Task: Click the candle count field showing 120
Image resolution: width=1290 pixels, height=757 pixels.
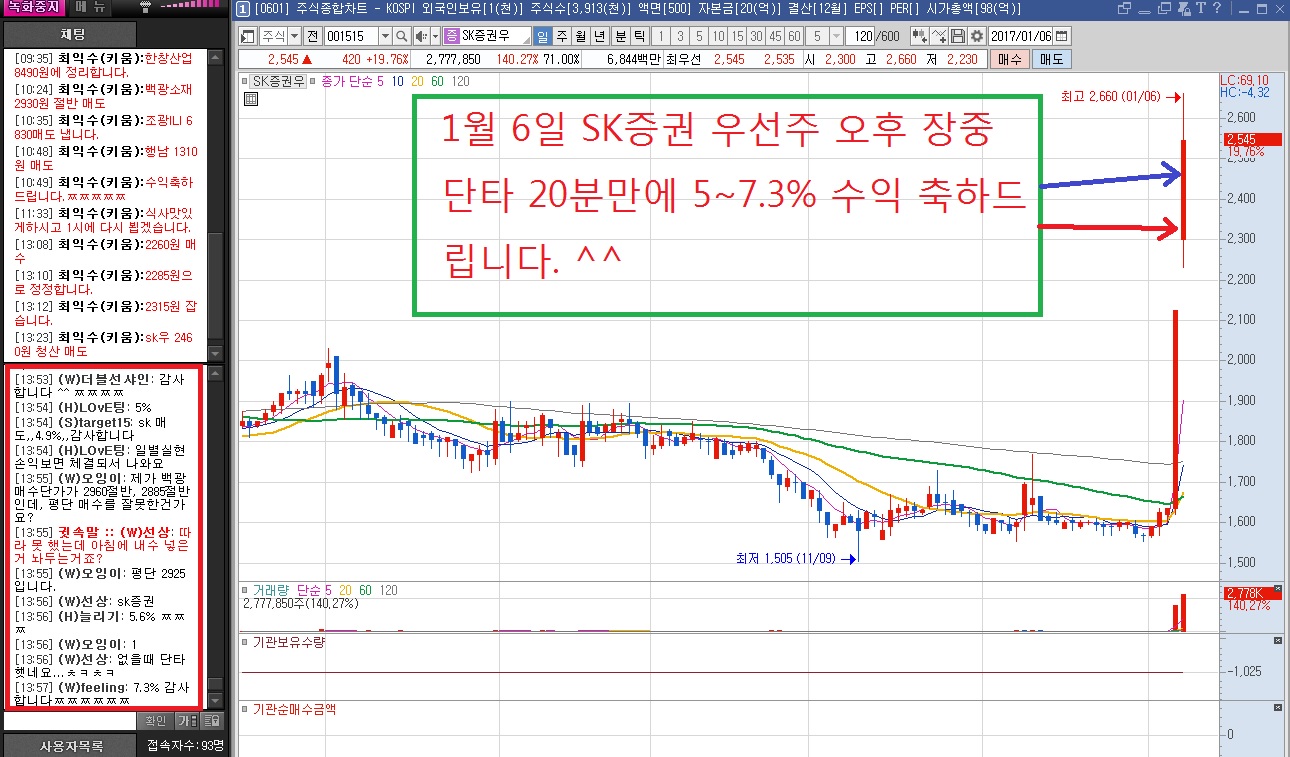Action: (860, 36)
